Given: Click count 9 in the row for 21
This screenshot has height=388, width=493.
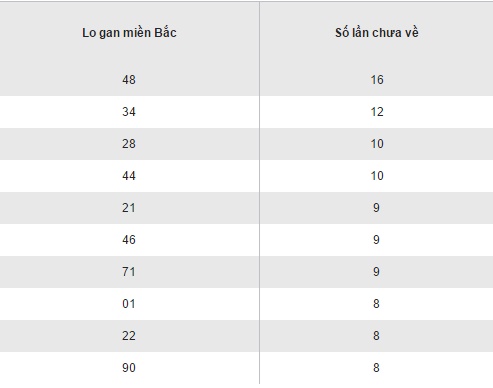Looking at the screenshot, I should 376,208.
